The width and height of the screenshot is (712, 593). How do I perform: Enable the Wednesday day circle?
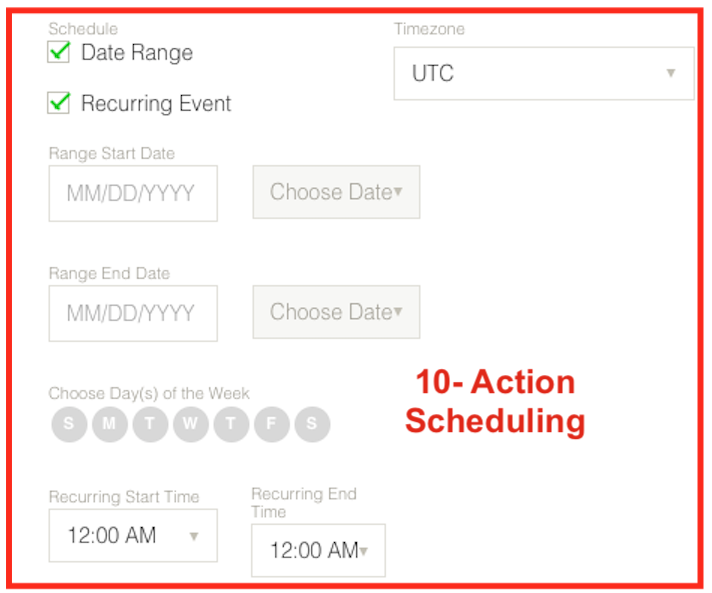pyautogui.click(x=190, y=424)
